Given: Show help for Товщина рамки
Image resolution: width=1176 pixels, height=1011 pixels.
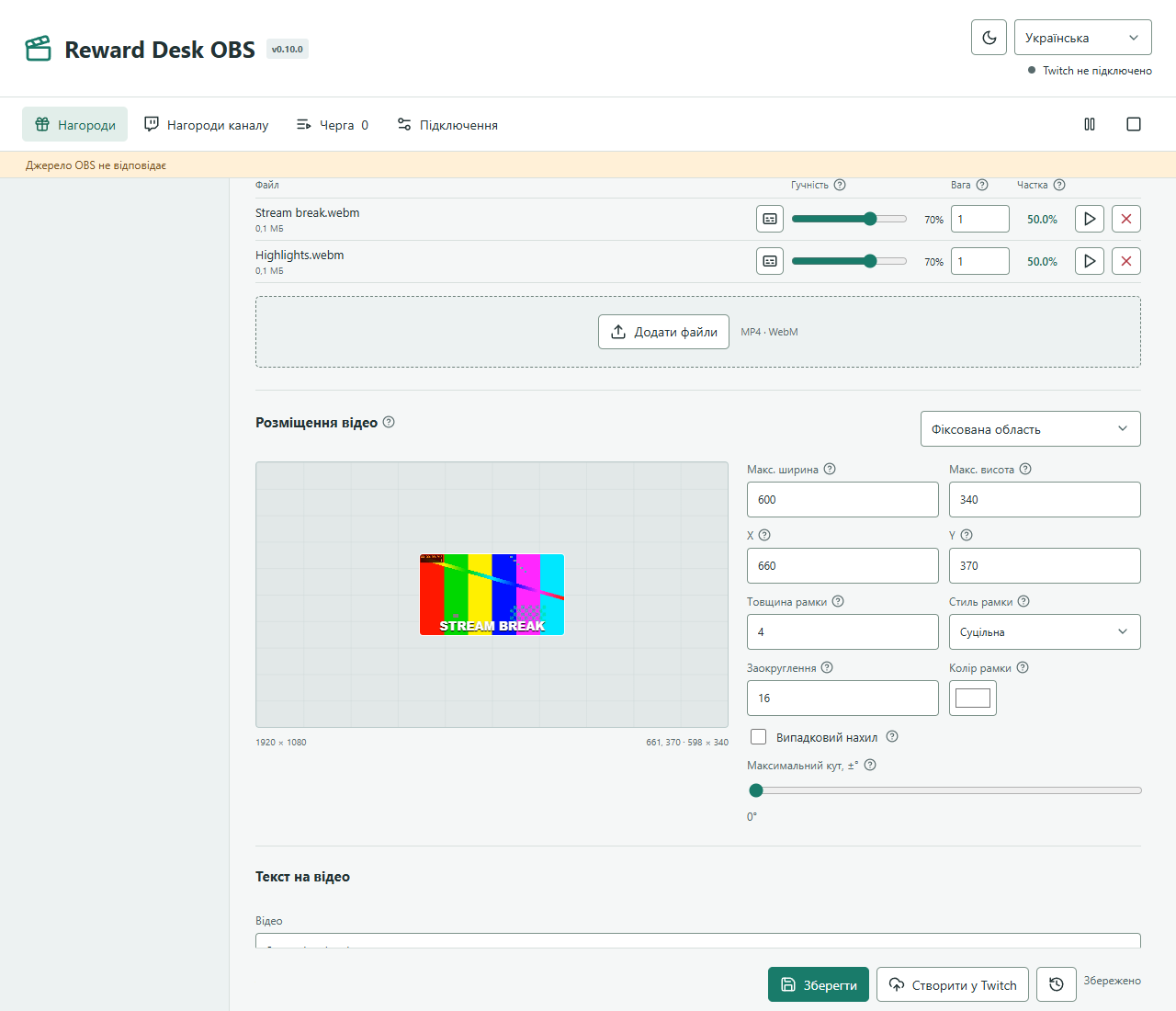Looking at the screenshot, I should [x=838, y=601].
